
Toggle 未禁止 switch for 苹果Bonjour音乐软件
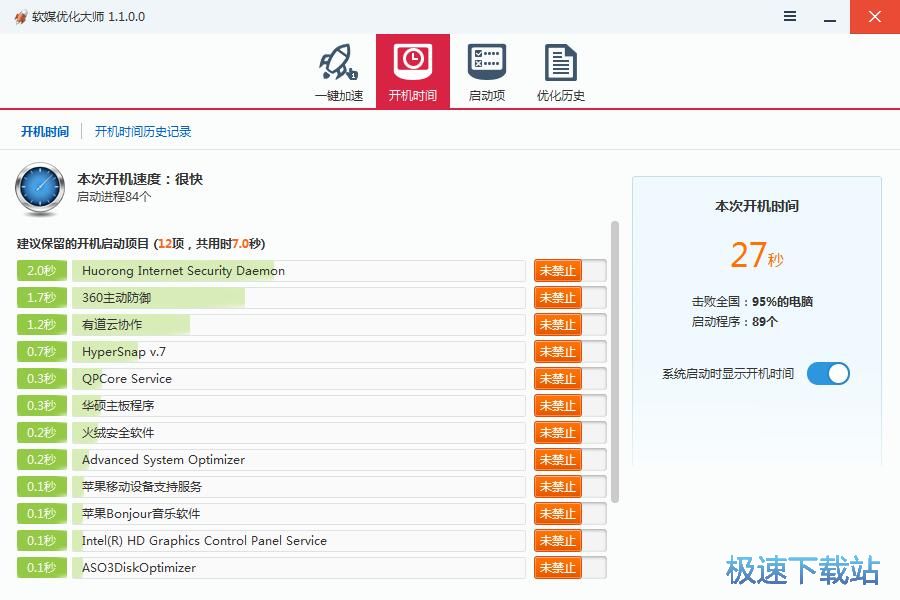pyautogui.click(x=570, y=513)
